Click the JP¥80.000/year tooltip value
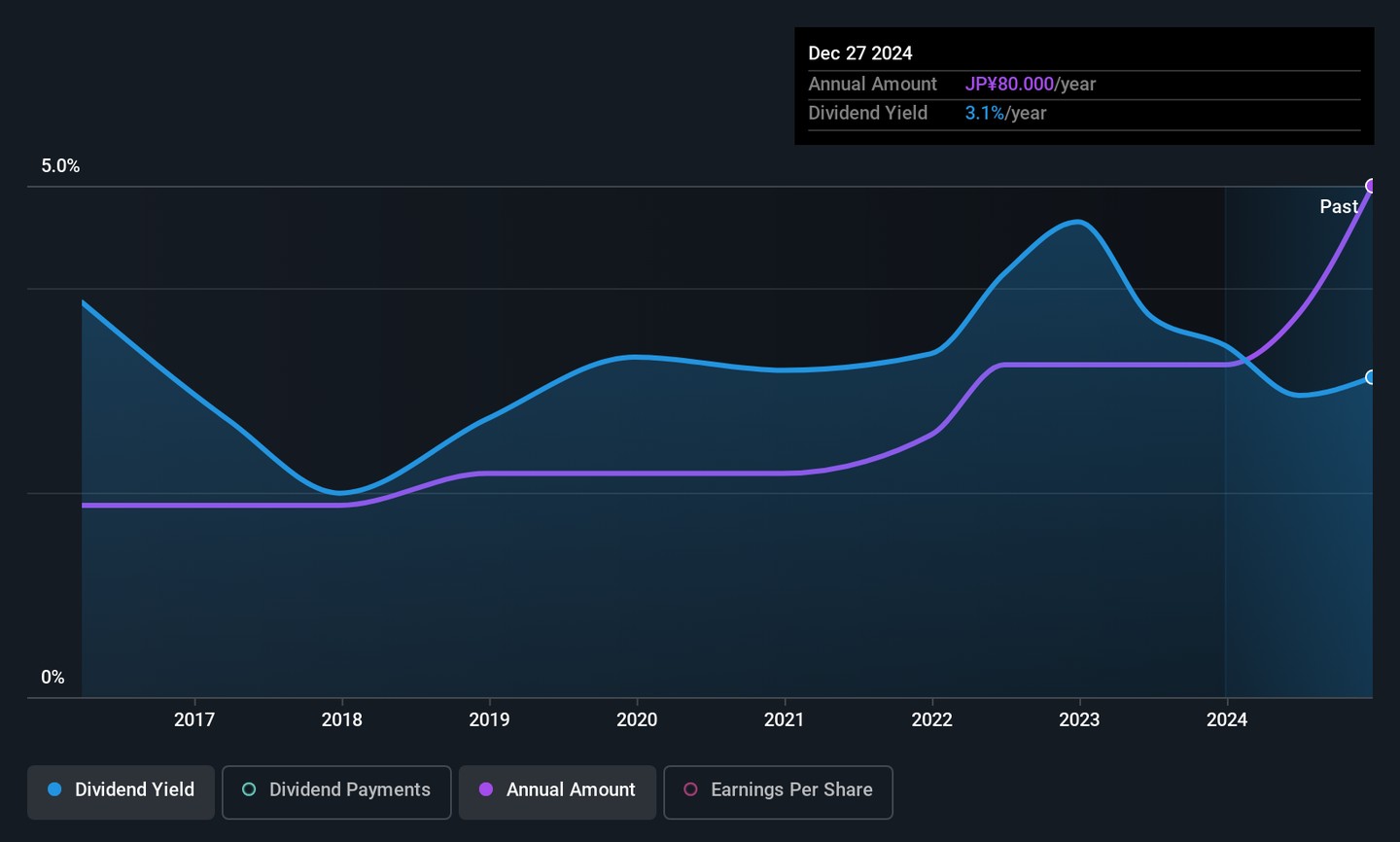Image resolution: width=1400 pixels, height=842 pixels. coord(1030,85)
